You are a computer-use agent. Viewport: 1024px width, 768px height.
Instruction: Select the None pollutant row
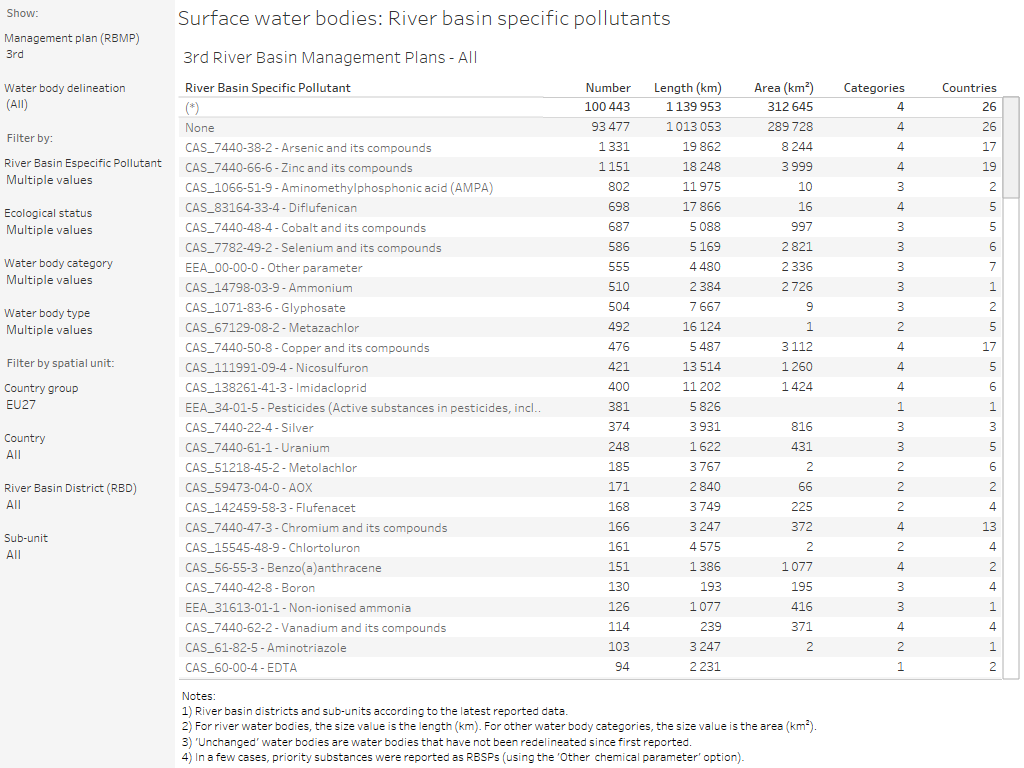point(590,127)
